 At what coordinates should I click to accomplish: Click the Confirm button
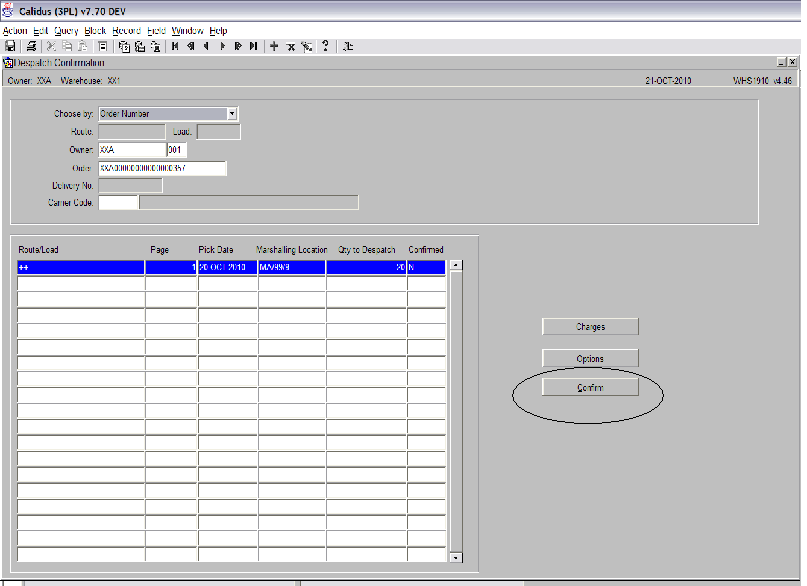pos(590,387)
